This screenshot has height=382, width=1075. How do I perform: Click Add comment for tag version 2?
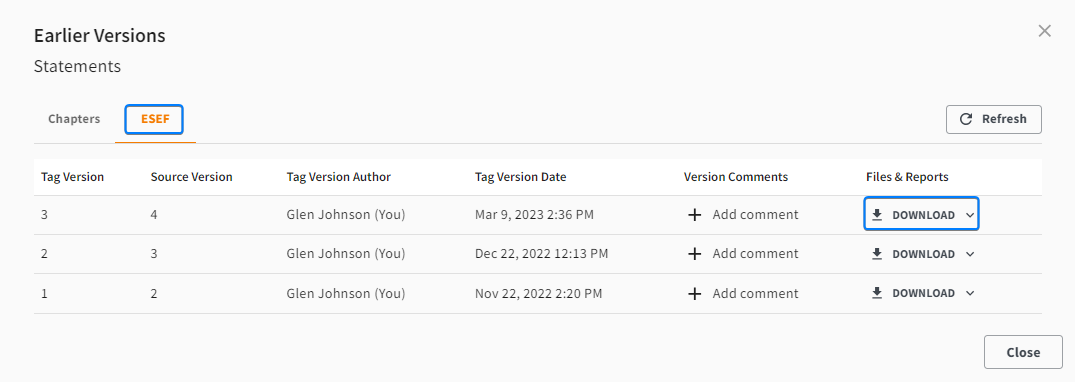755,254
